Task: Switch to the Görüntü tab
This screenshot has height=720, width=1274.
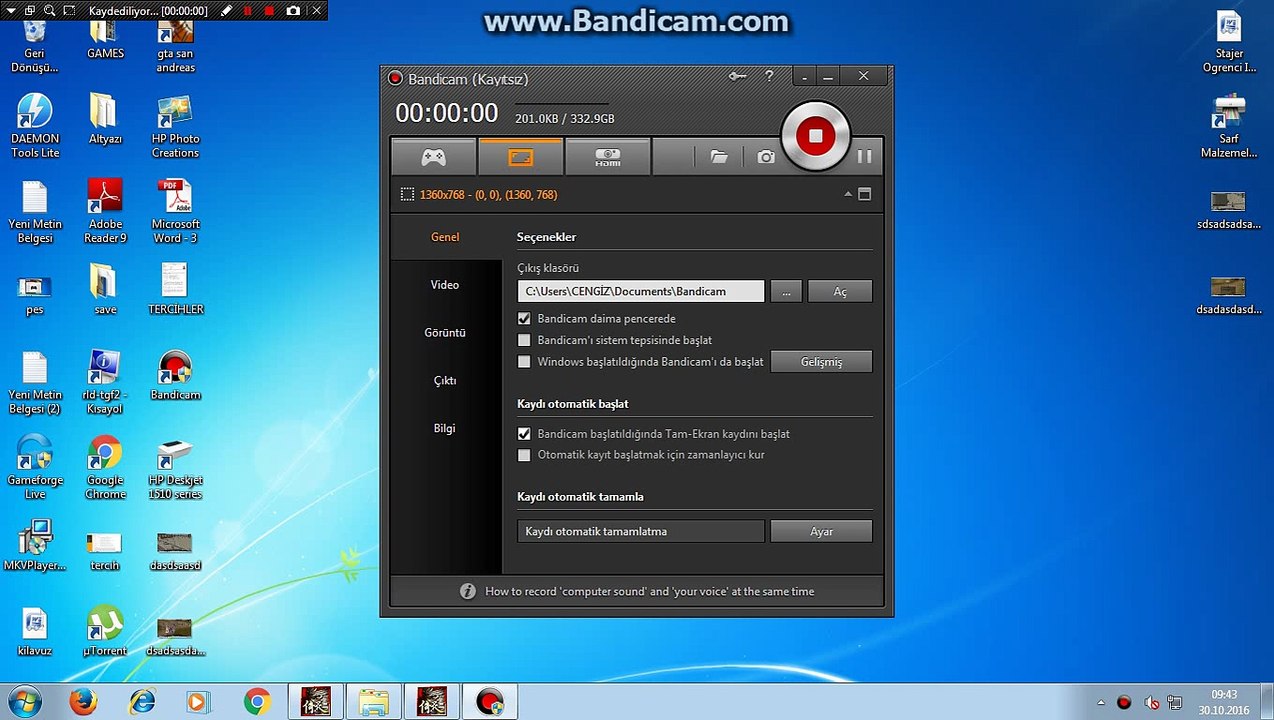Action: [x=445, y=333]
